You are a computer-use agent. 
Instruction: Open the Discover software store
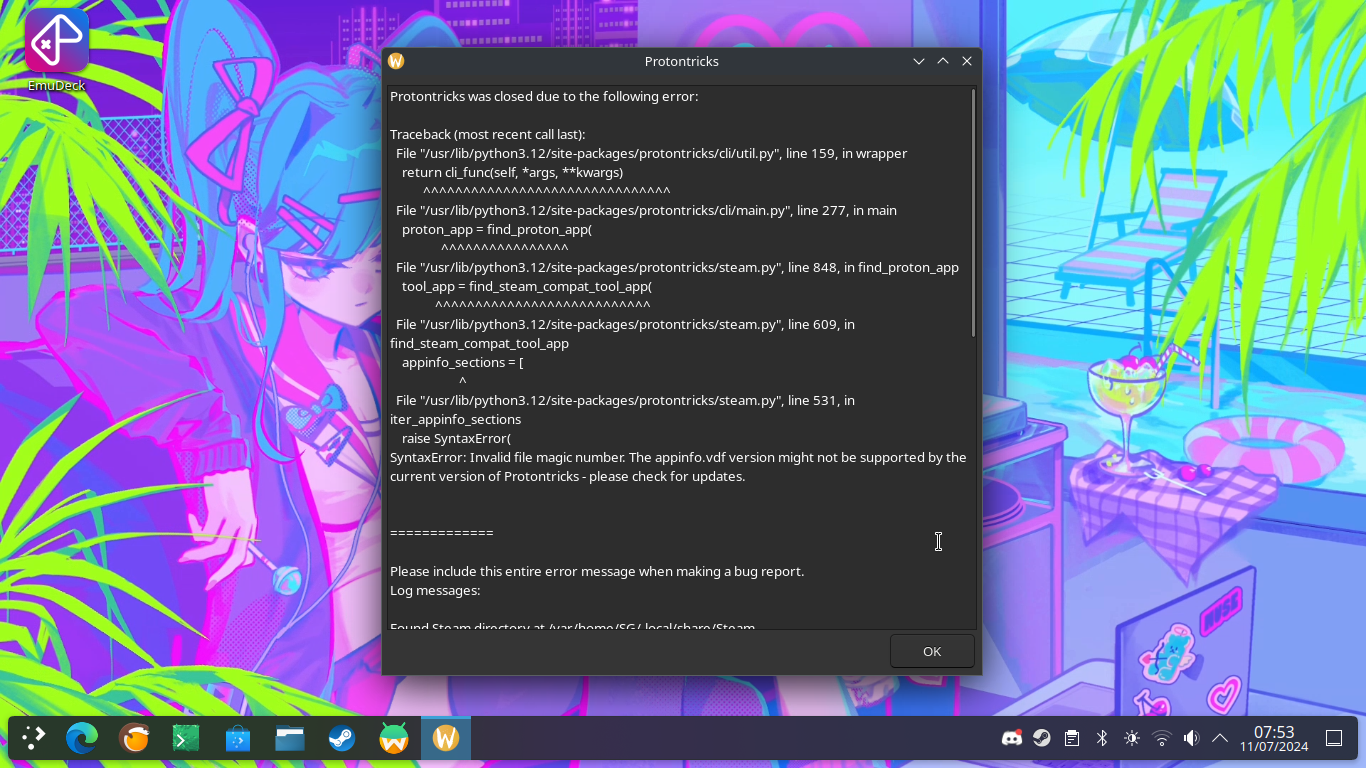[x=238, y=739]
